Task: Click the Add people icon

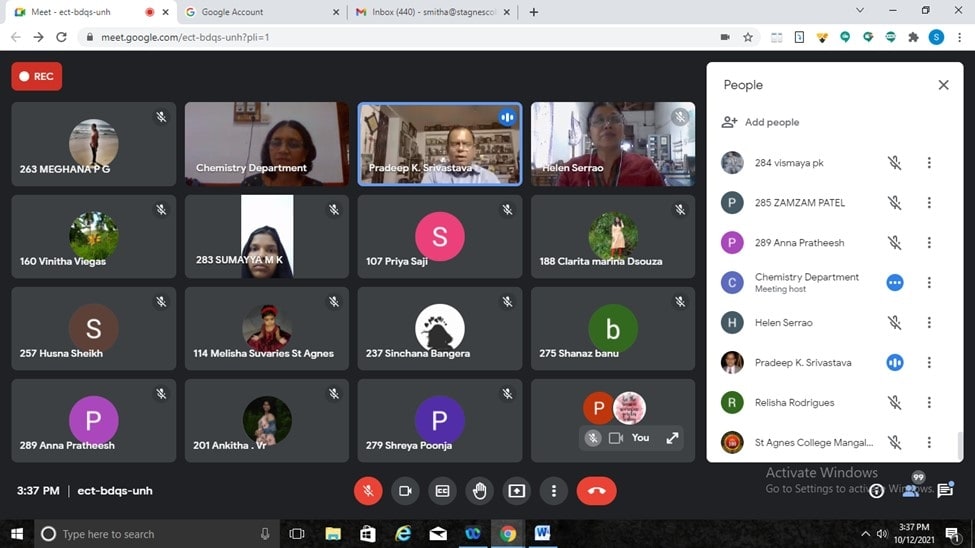Action: 730,122
